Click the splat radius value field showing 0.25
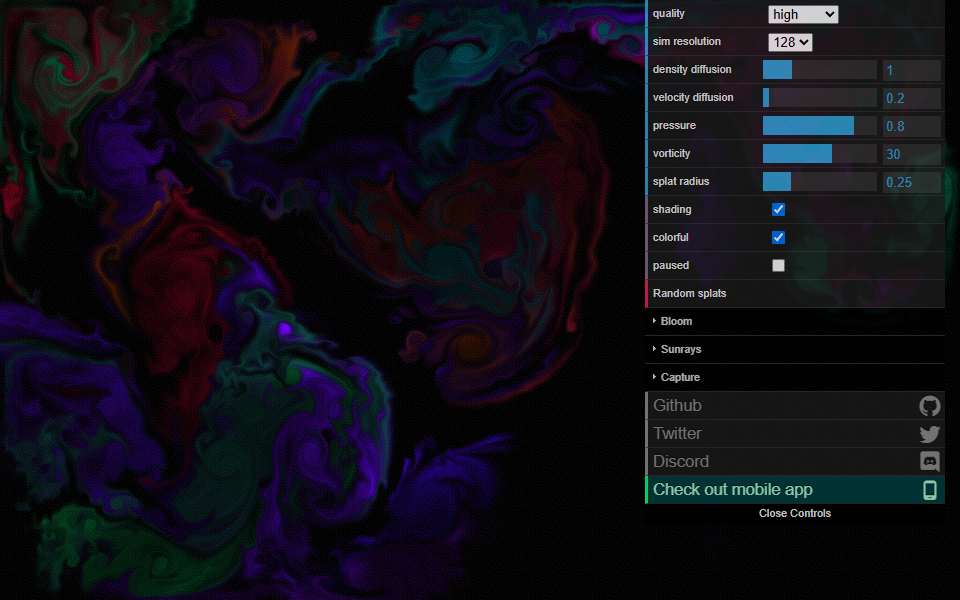The height and width of the screenshot is (600, 960). click(x=912, y=182)
